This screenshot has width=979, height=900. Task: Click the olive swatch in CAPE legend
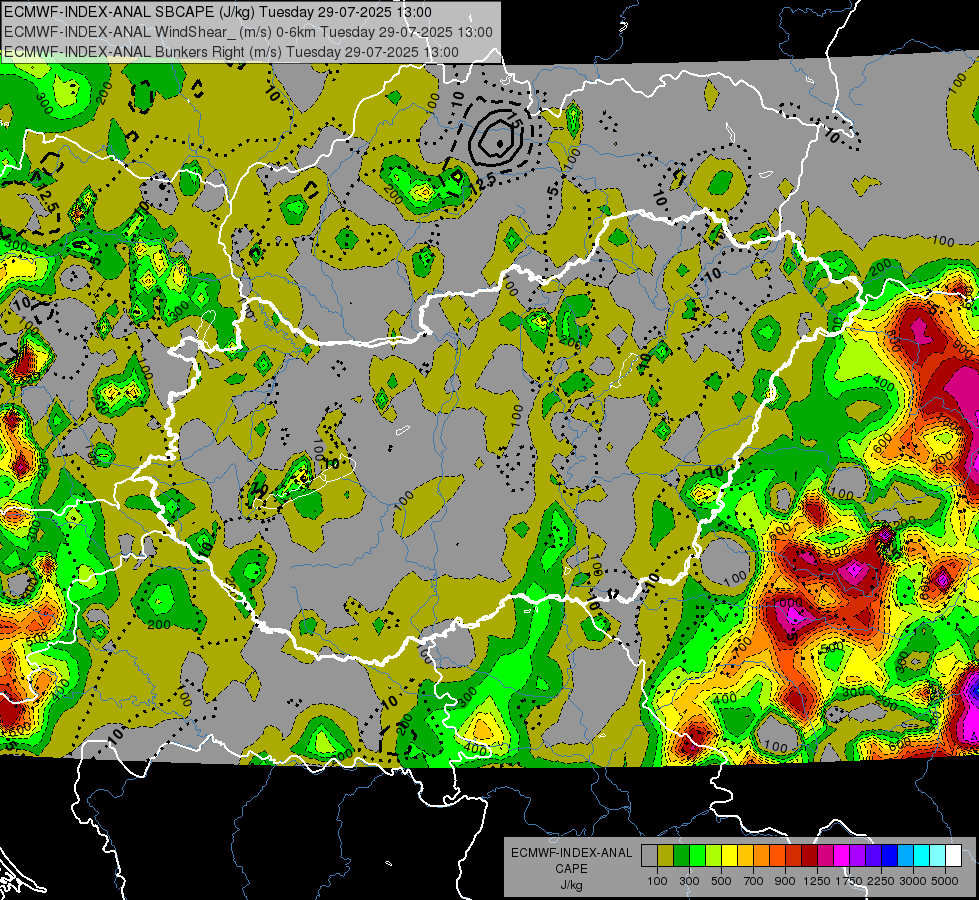coord(666,855)
